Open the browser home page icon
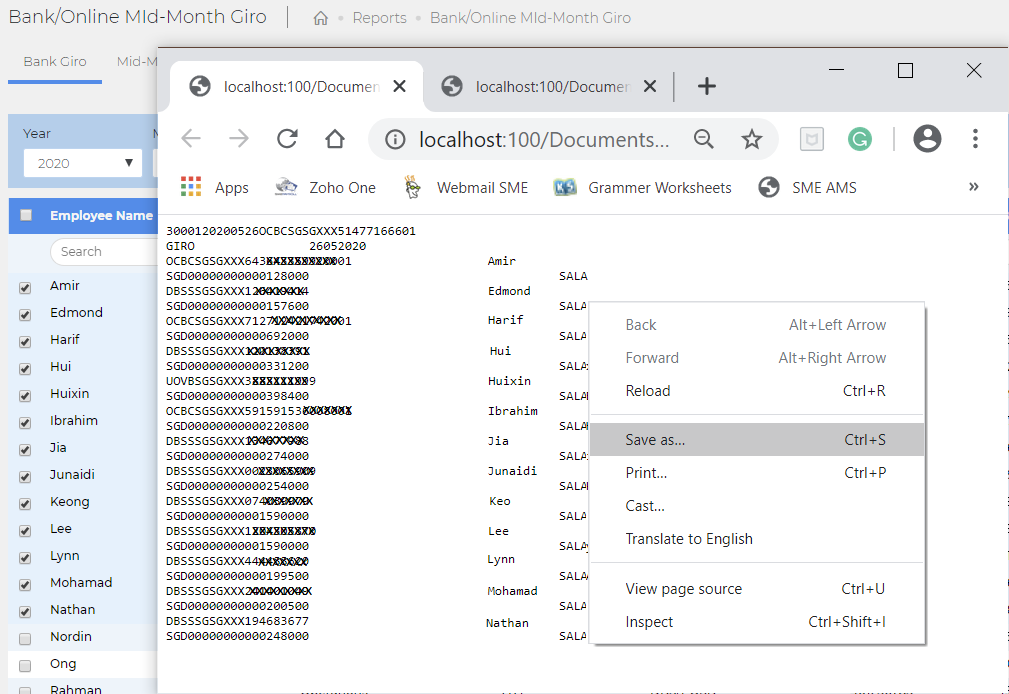1009x694 pixels. 335,138
